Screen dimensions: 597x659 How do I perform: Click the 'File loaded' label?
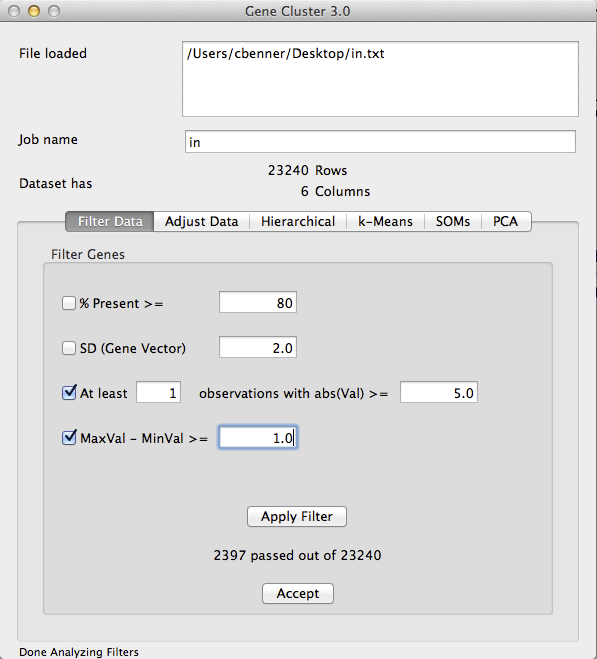coord(53,53)
